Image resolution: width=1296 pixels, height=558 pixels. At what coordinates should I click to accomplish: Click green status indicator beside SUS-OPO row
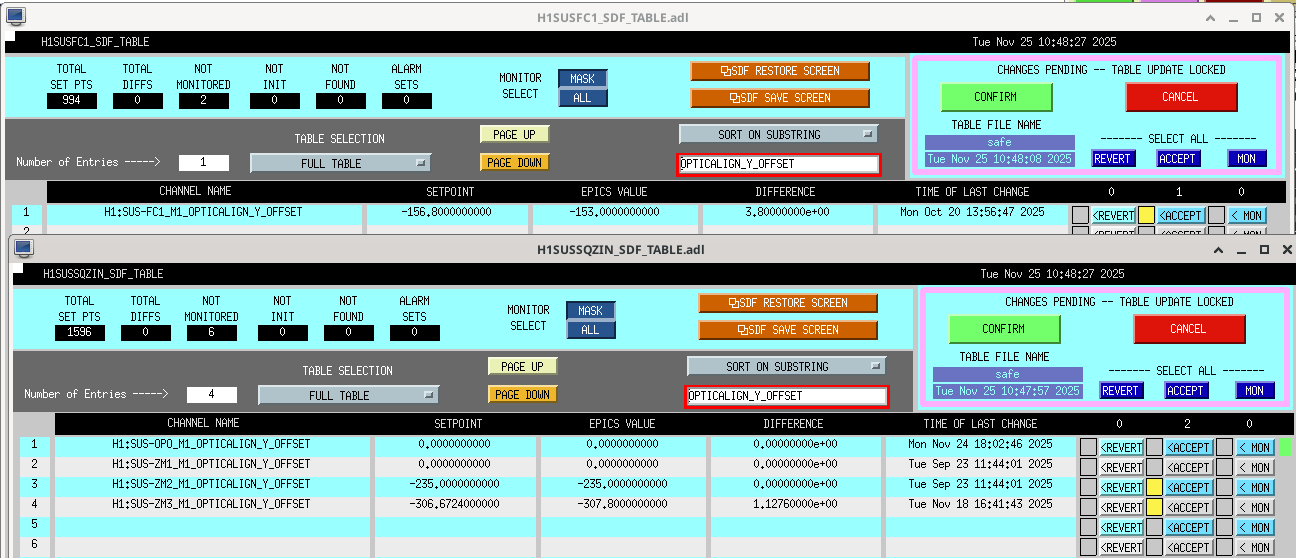click(1286, 447)
